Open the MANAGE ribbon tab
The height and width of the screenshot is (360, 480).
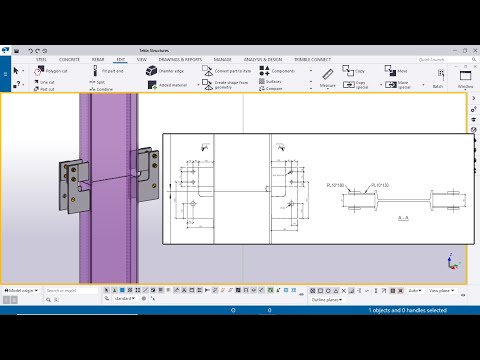pos(223,60)
